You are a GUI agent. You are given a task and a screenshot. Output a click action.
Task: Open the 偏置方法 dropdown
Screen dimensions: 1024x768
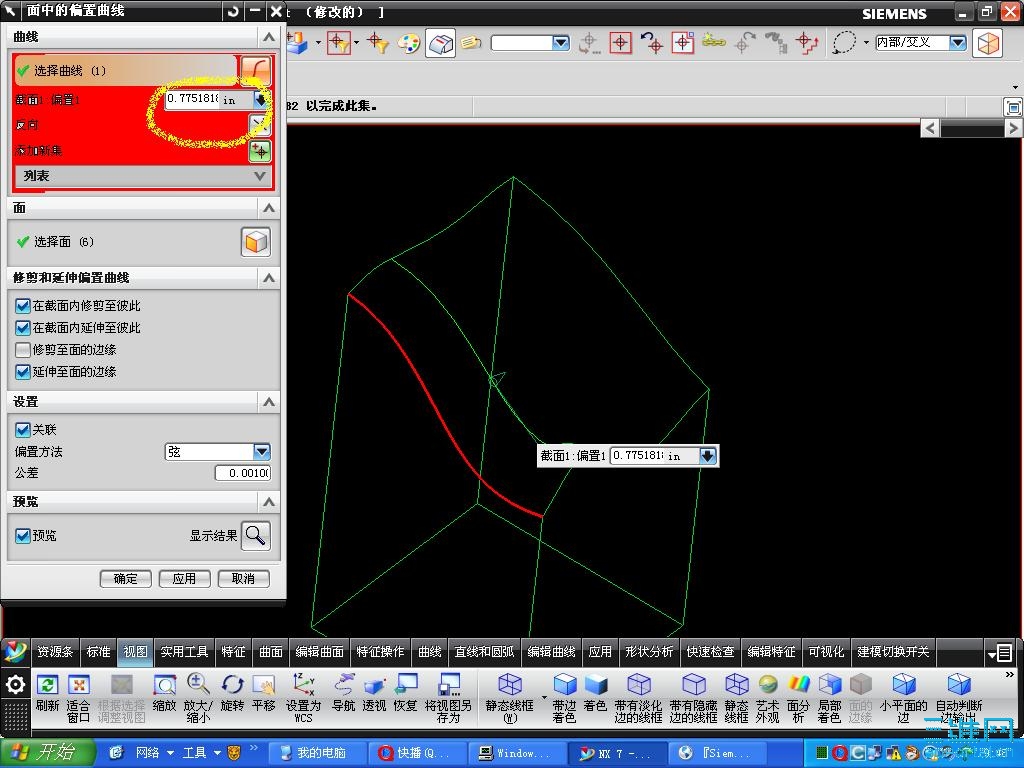pos(261,452)
